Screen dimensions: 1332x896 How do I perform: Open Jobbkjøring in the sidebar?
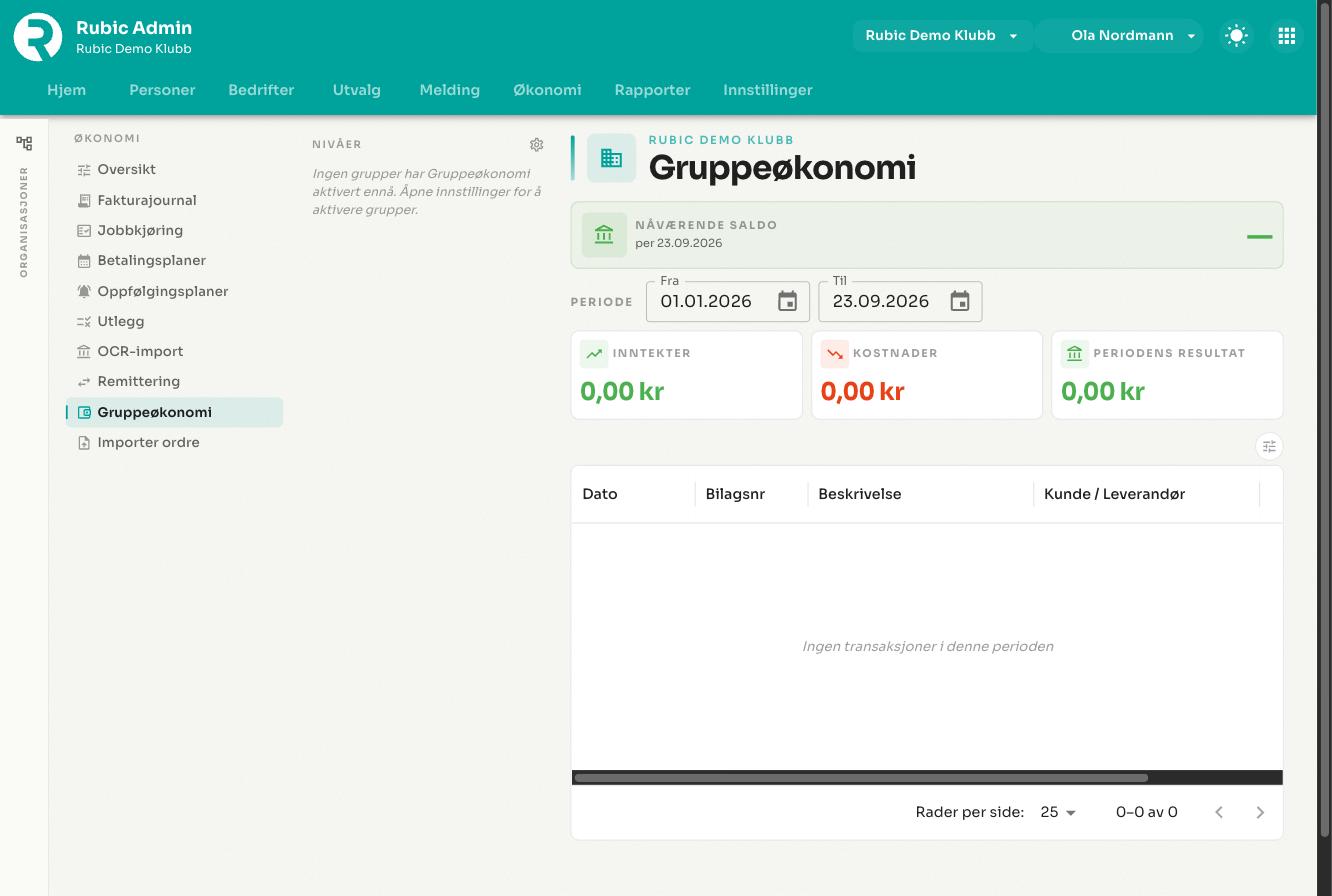click(175, 230)
